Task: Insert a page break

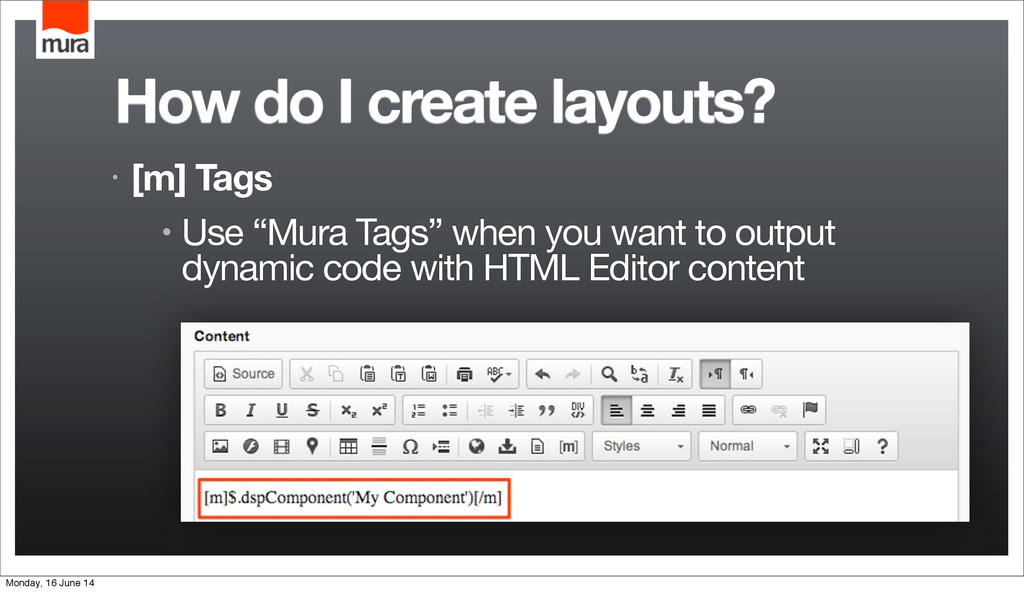Action: click(x=441, y=446)
